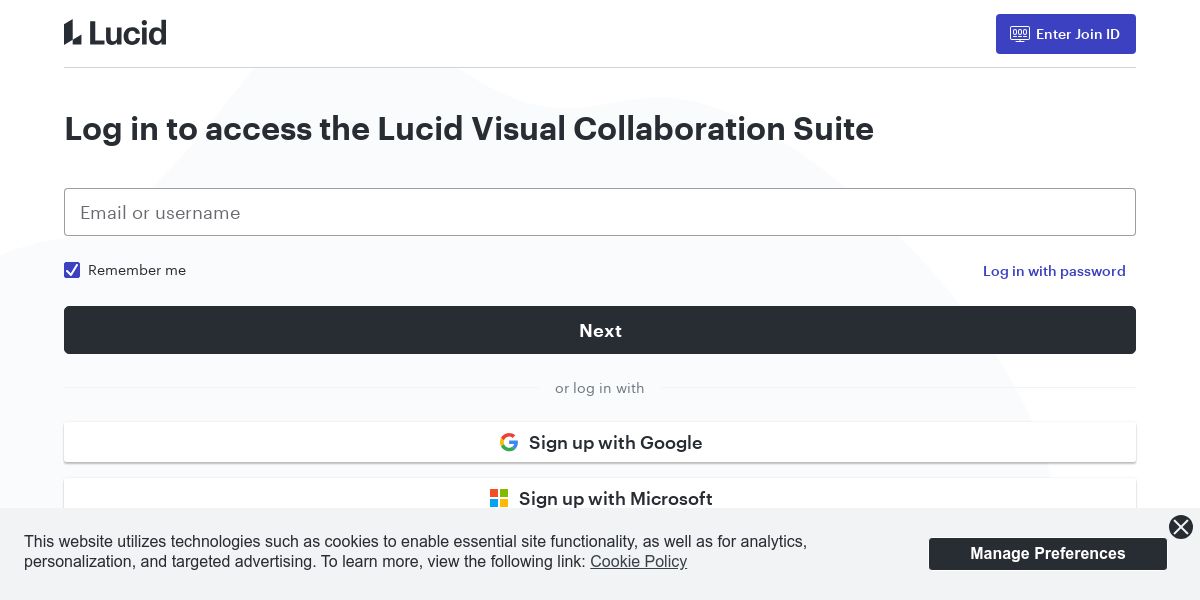Dismiss the cookie banner with the X icon
The height and width of the screenshot is (600, 1200).
[1181, 527]
